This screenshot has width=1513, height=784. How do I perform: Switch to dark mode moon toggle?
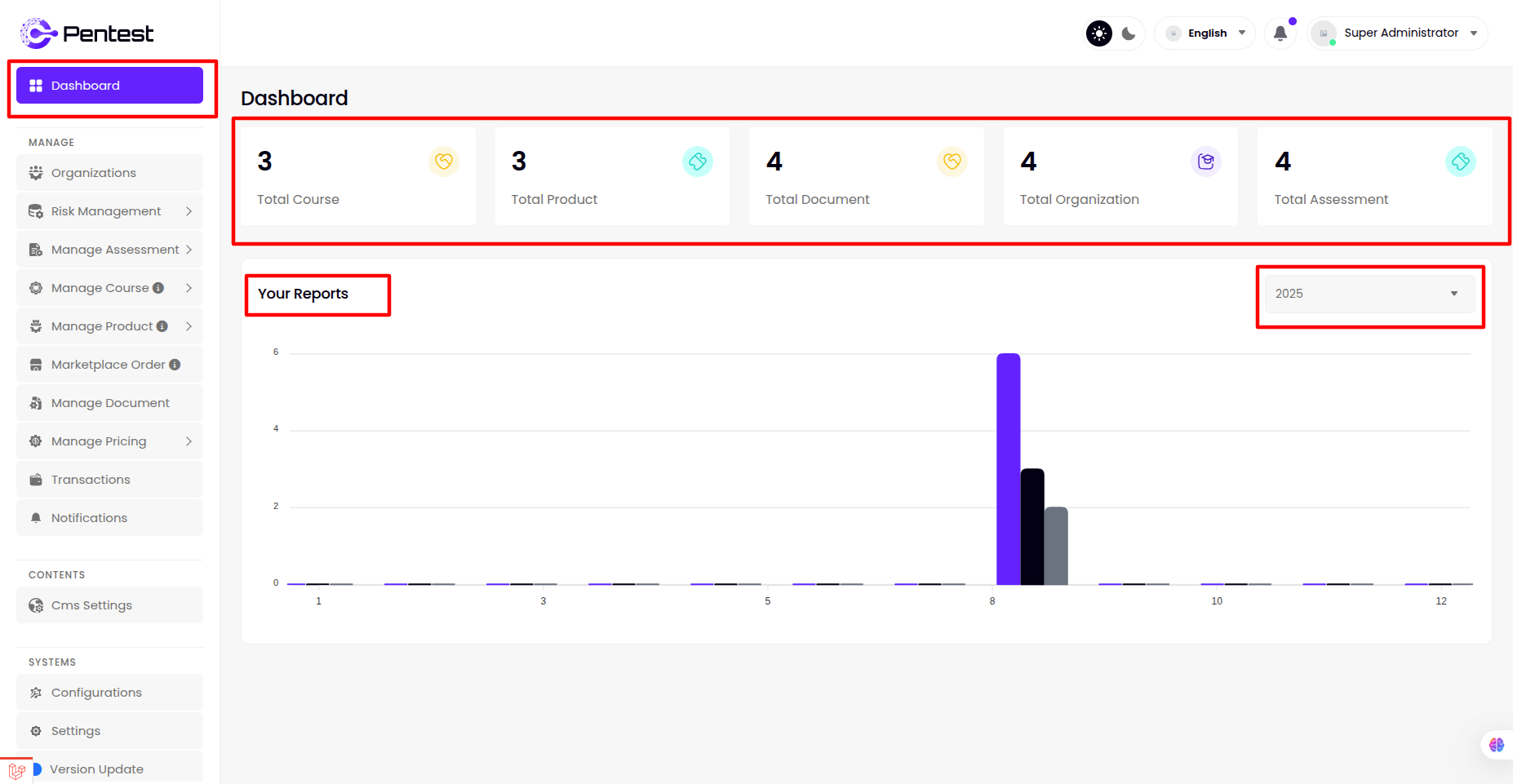[x=1129, y=33]
